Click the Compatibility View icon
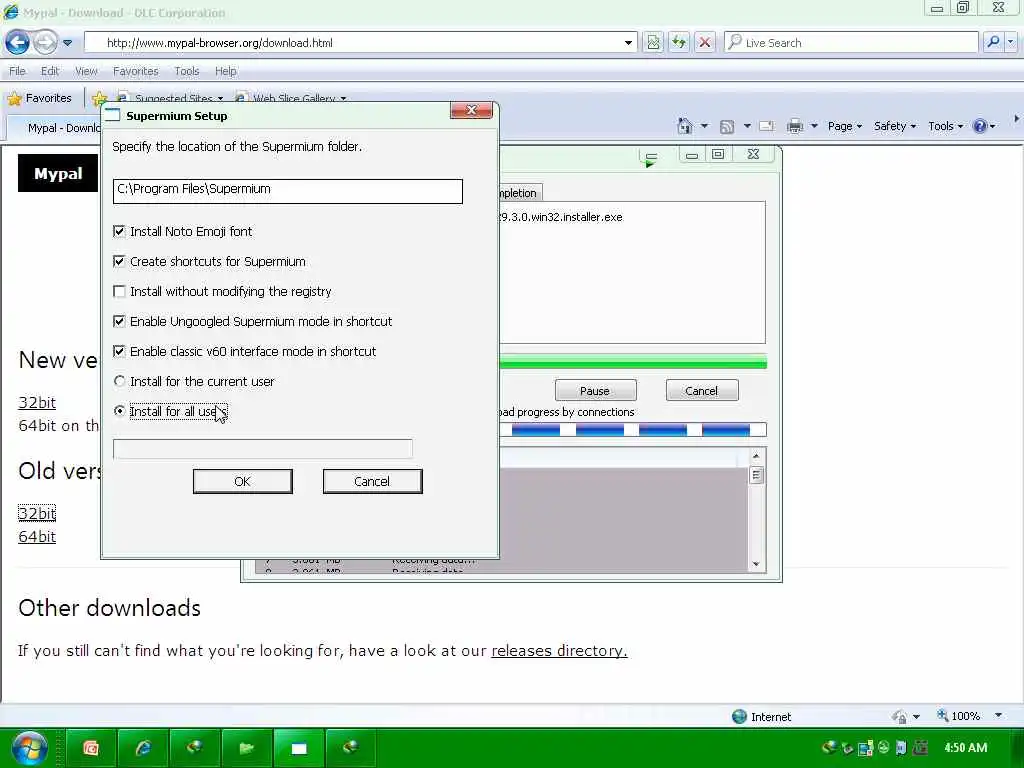This screenshot has height=768, width=1024. click(x=653, y=42)
